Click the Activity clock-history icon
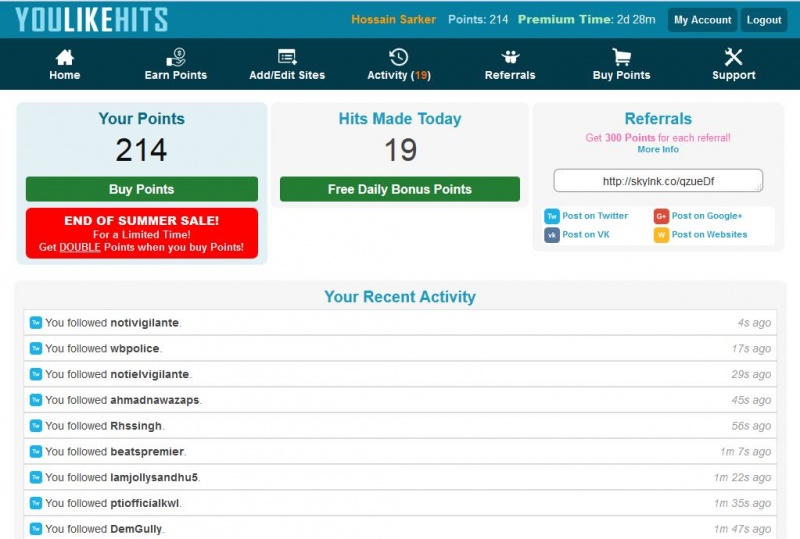This screenshot has height=539, width=800. pyautogui.click(x=399, y=57)
